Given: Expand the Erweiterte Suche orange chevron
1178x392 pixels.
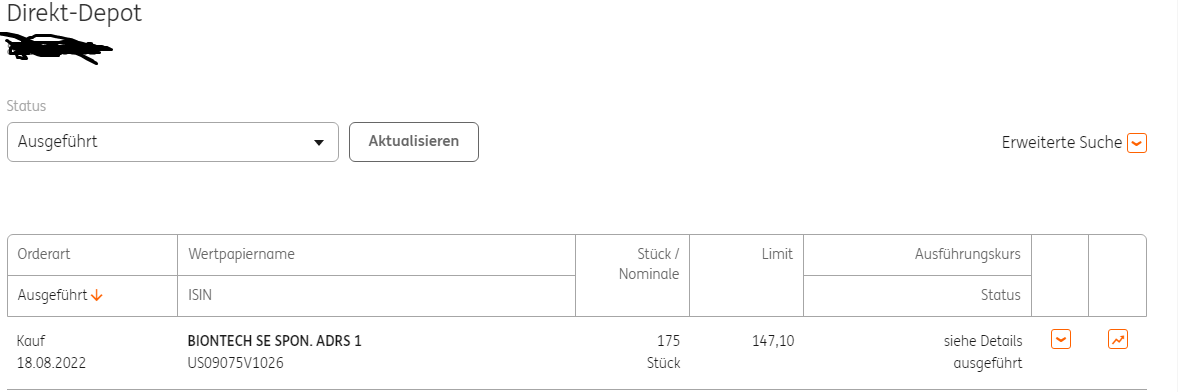Looking at the screenshot, I should 1137,143.
